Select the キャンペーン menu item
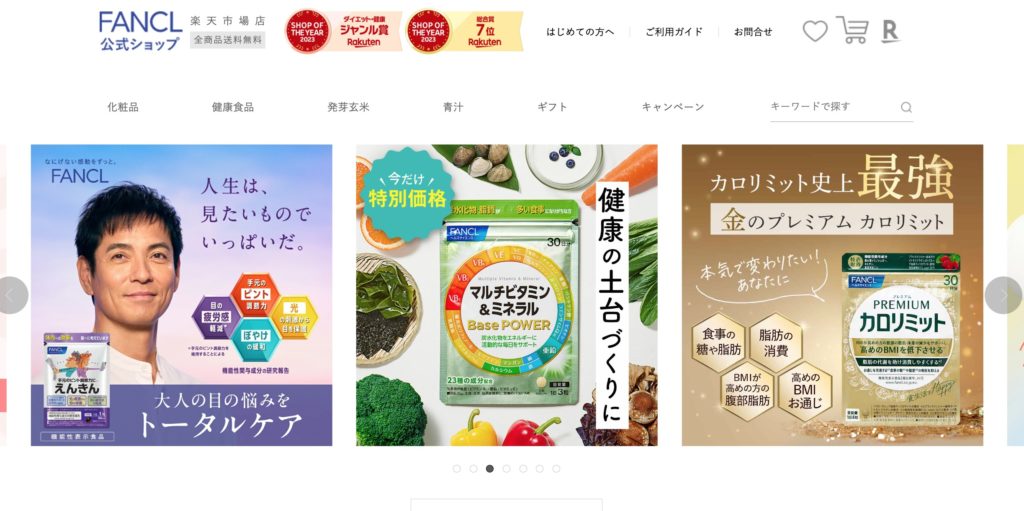Viewport: 1024px width, 511px height. click(673, 107)
